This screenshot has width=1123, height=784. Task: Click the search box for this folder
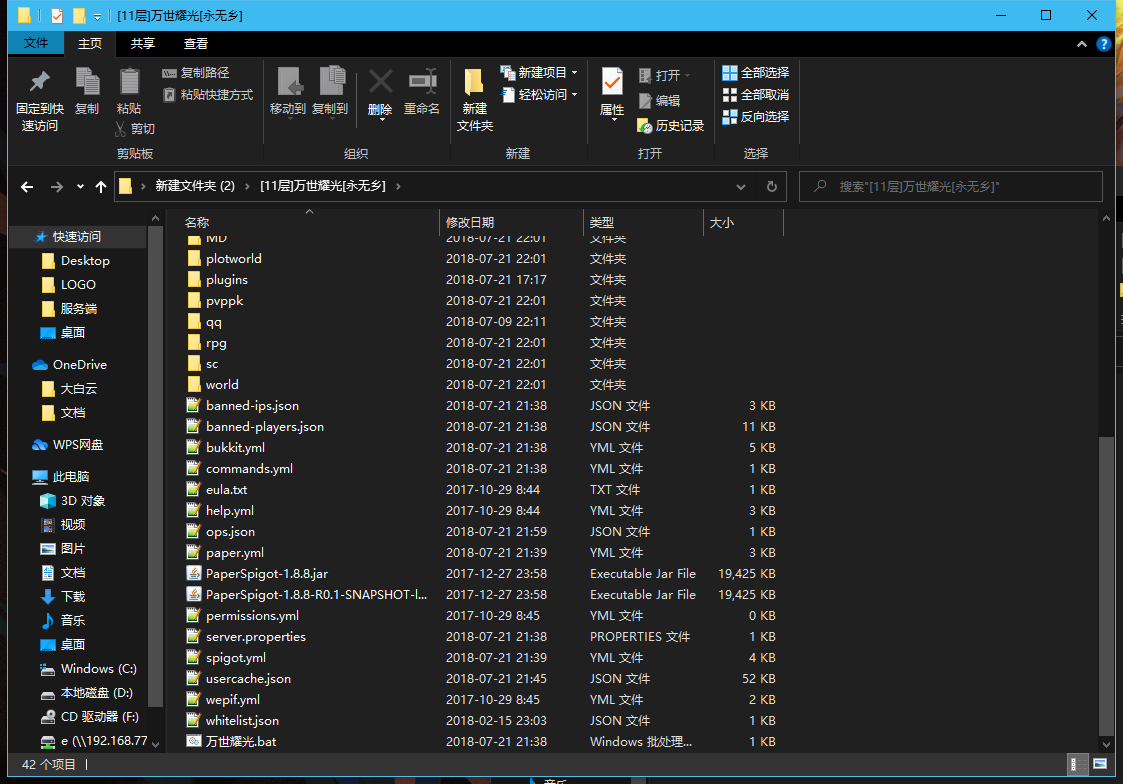[x=950, y=187]
